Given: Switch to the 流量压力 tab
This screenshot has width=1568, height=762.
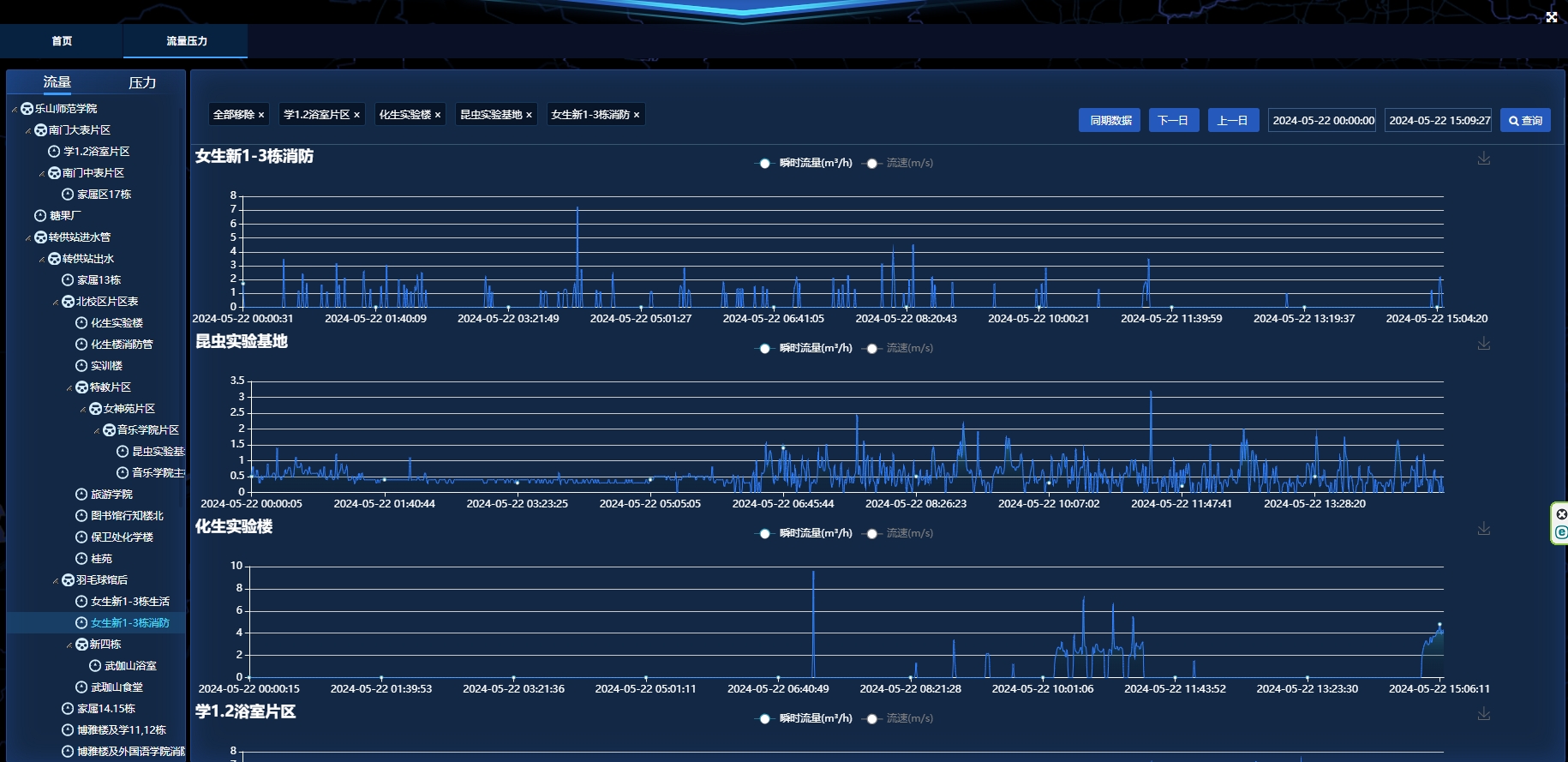Looking at the screenshot, I should [x=186, y=41].
